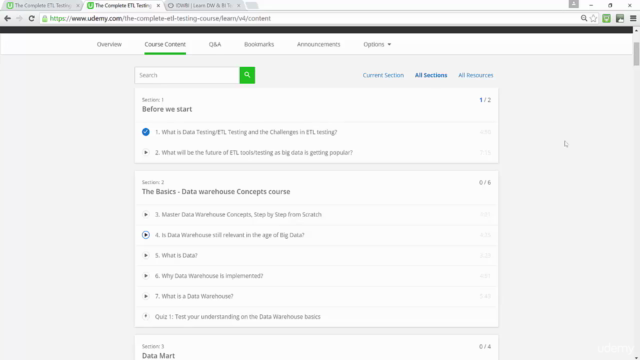
Task: Open the Options dropdown
Action: [377, 44]
